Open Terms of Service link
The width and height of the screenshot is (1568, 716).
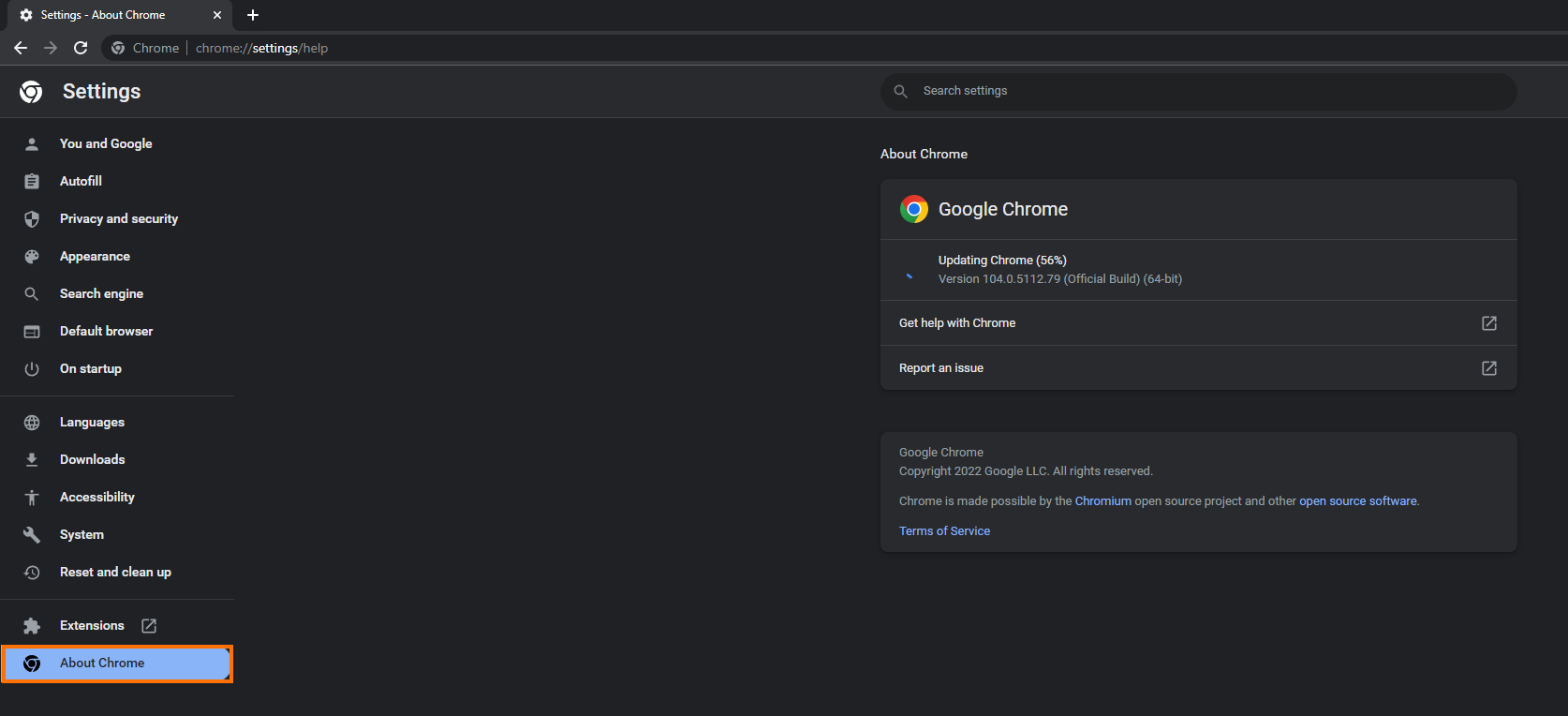pyautogui.click(x=944, y=531)
